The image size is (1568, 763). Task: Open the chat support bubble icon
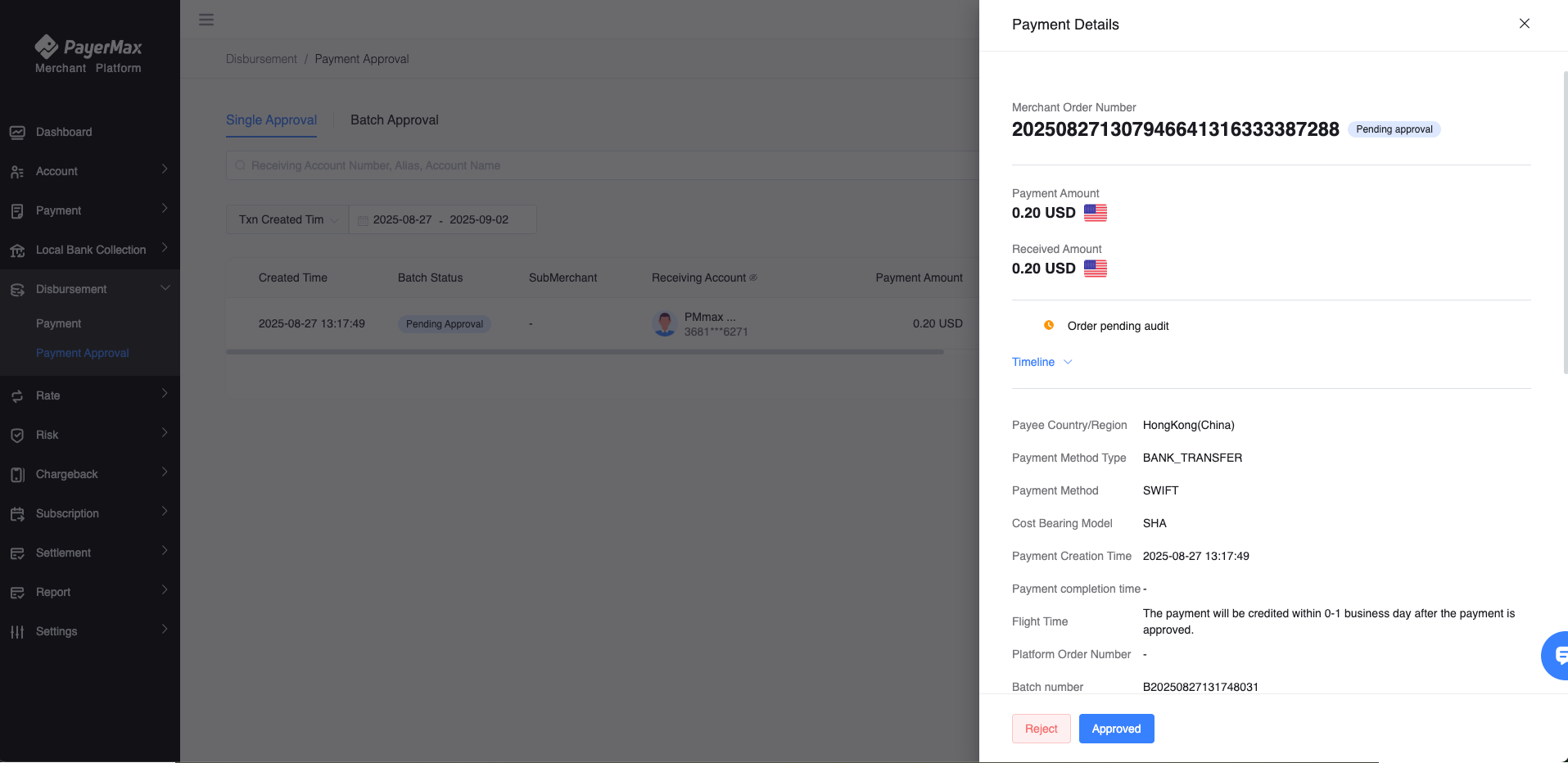coord(1555,655)
